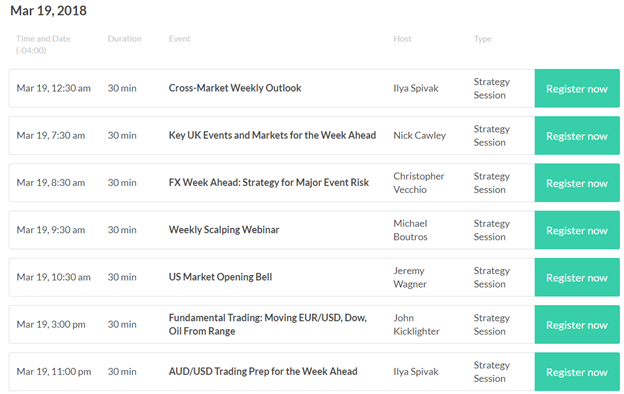Register for FX Week Ahead session
This screenshot has height=394, width=624.
coord(577,183)
